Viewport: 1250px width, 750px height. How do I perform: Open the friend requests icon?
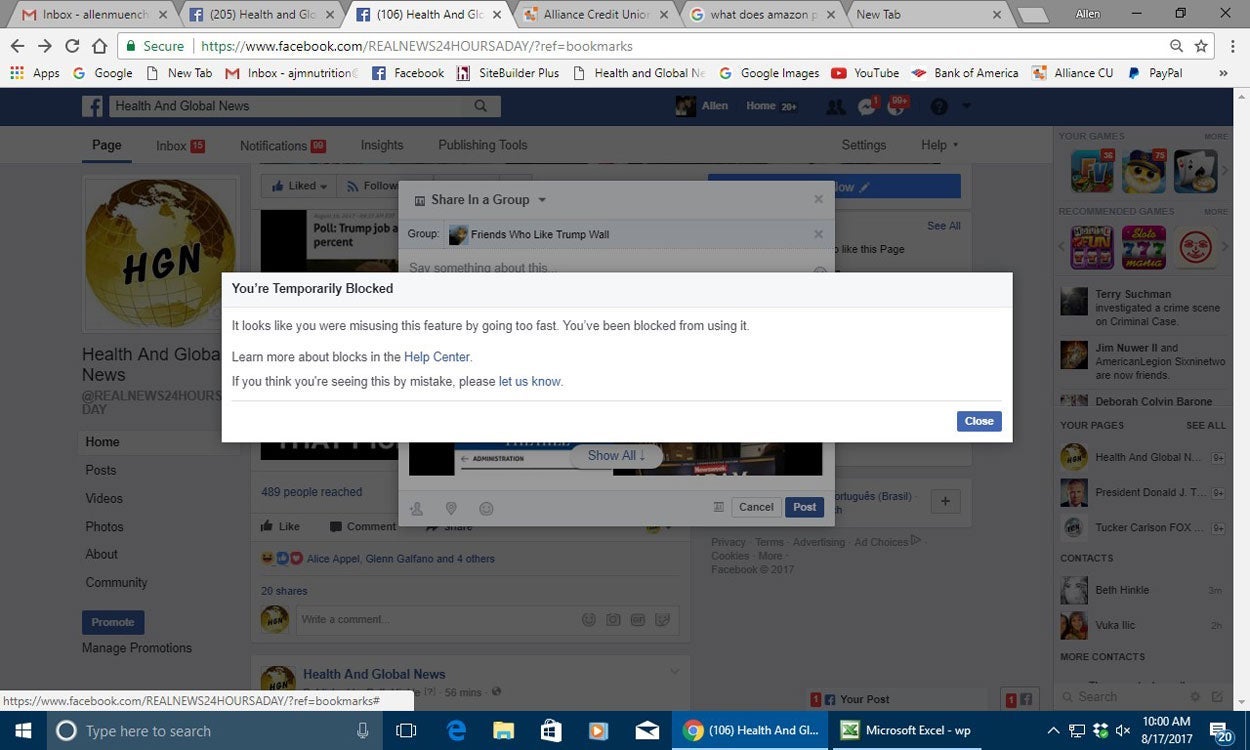[835, 106]
